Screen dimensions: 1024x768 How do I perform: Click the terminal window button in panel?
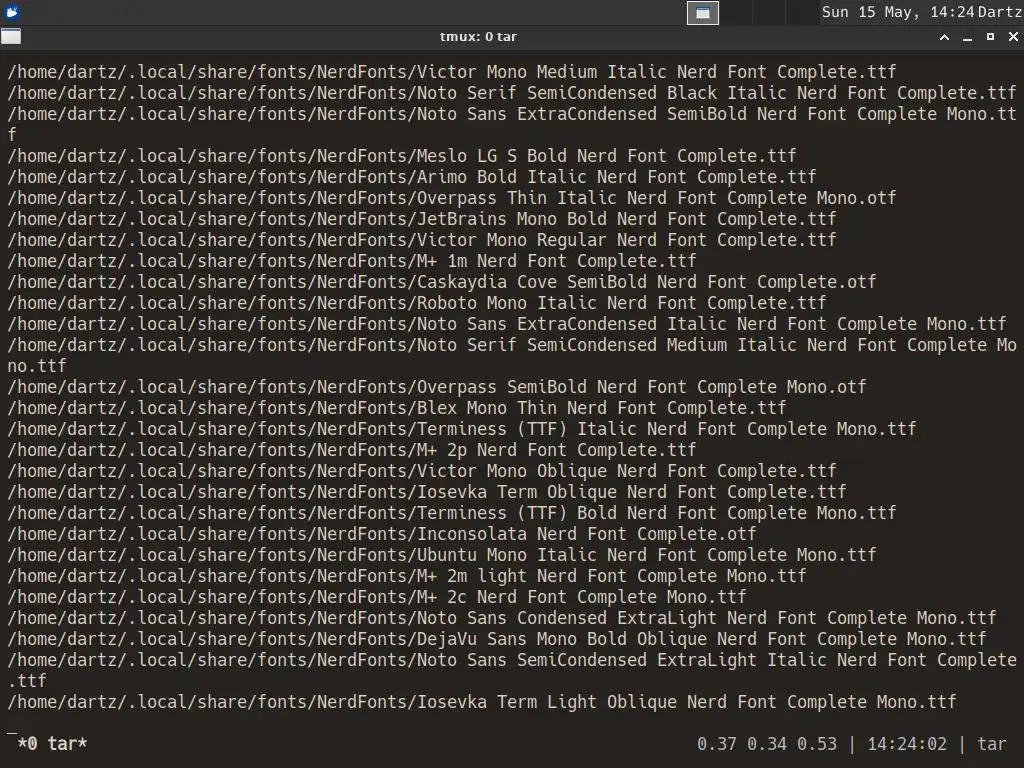tap(703, 12)
